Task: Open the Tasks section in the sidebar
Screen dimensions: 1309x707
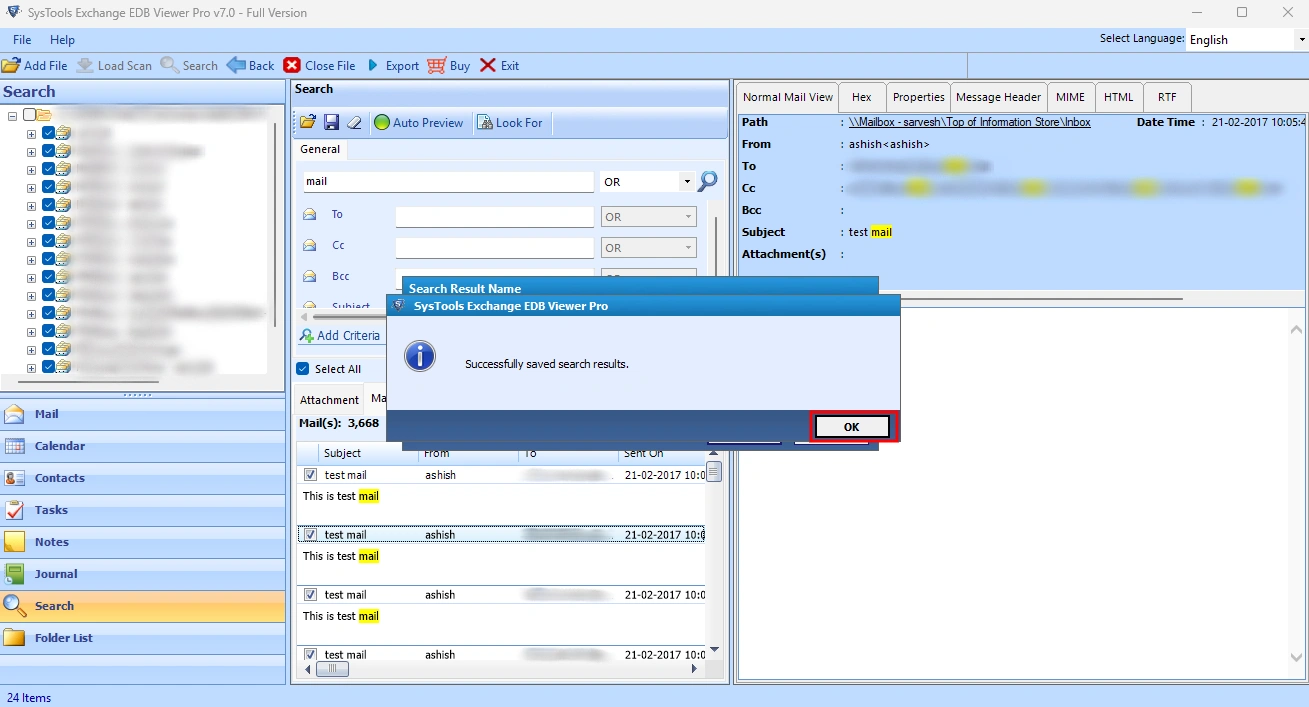Action: (143, 510)
